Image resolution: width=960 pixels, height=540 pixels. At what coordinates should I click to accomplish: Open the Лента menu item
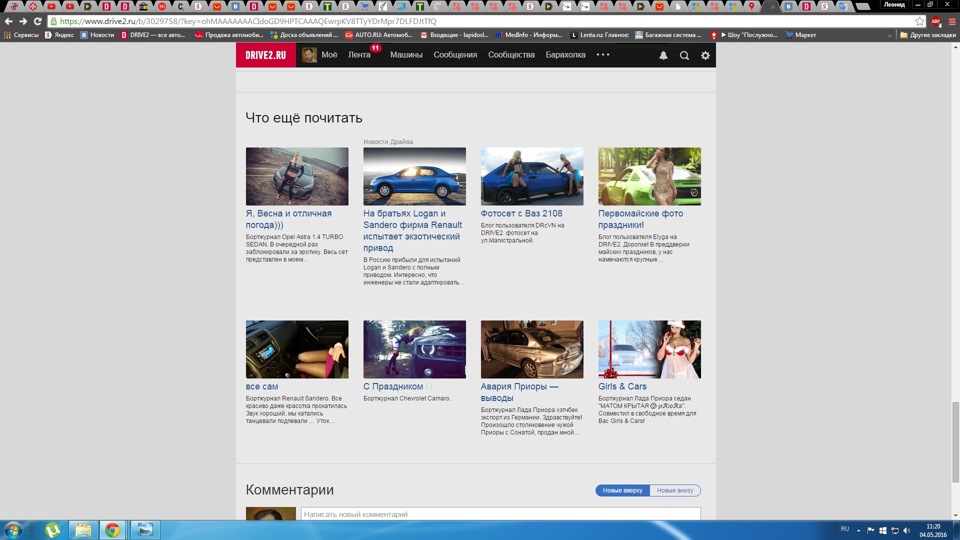359,54
